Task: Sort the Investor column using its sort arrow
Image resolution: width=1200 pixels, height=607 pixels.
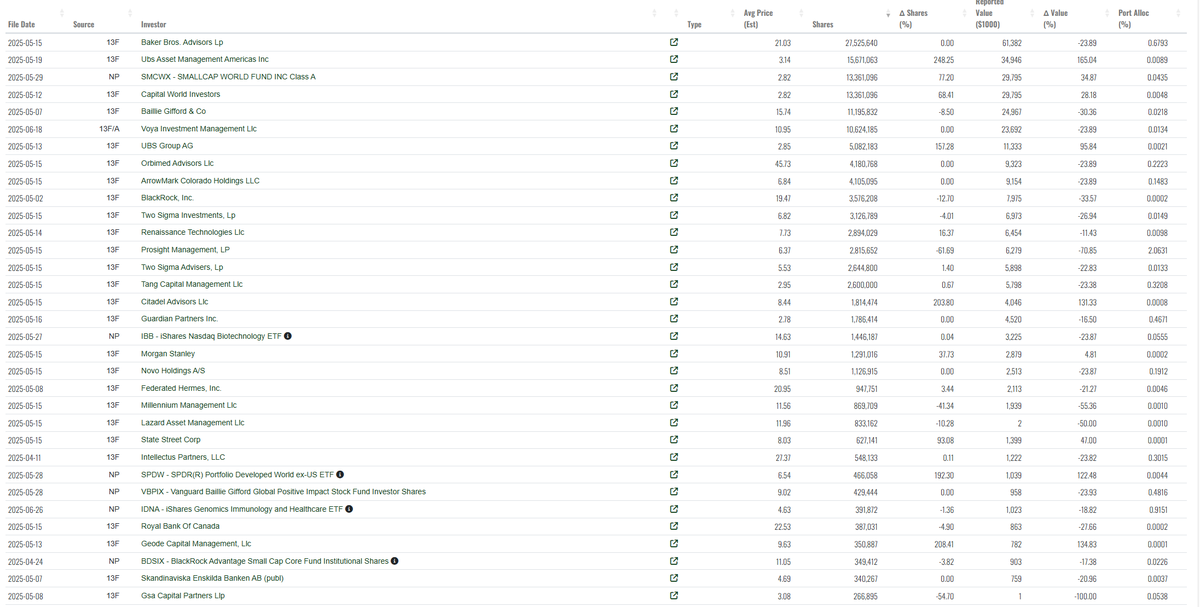Action: coord(652,14)
